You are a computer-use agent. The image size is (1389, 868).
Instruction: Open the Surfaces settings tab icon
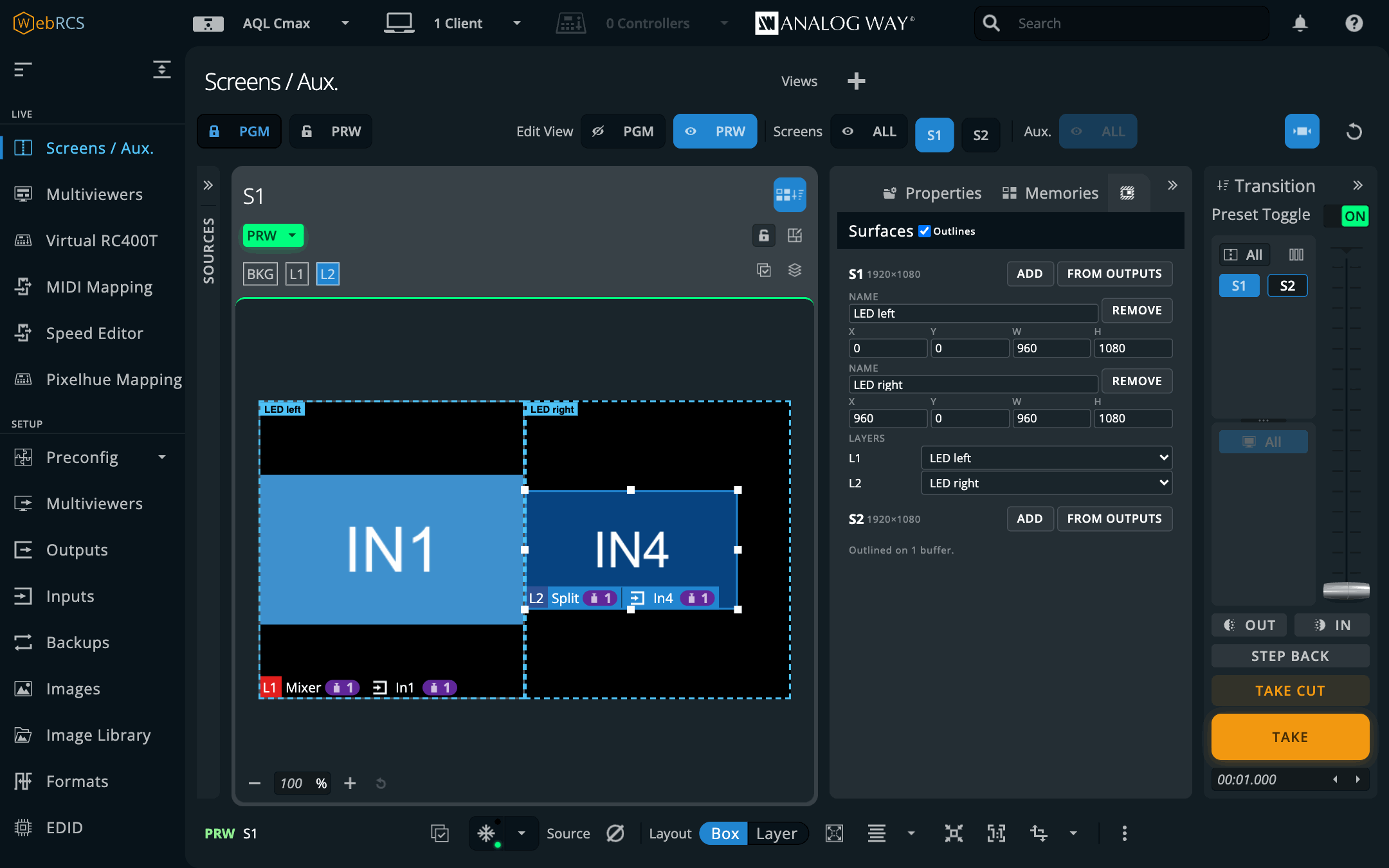pyautogui.click(x=1127, y=193)
